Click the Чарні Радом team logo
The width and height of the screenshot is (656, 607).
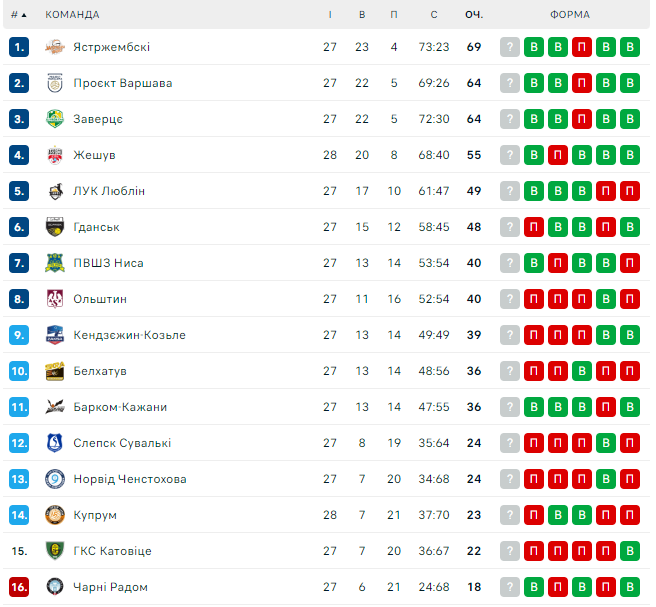pyautogui.click(x=55, y=587)
